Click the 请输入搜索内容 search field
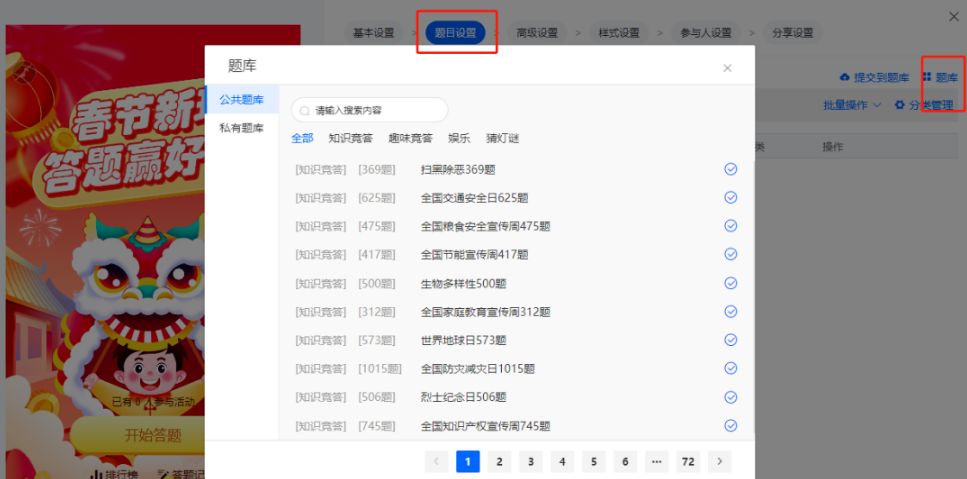967x479 pixels. click(375, 110)
